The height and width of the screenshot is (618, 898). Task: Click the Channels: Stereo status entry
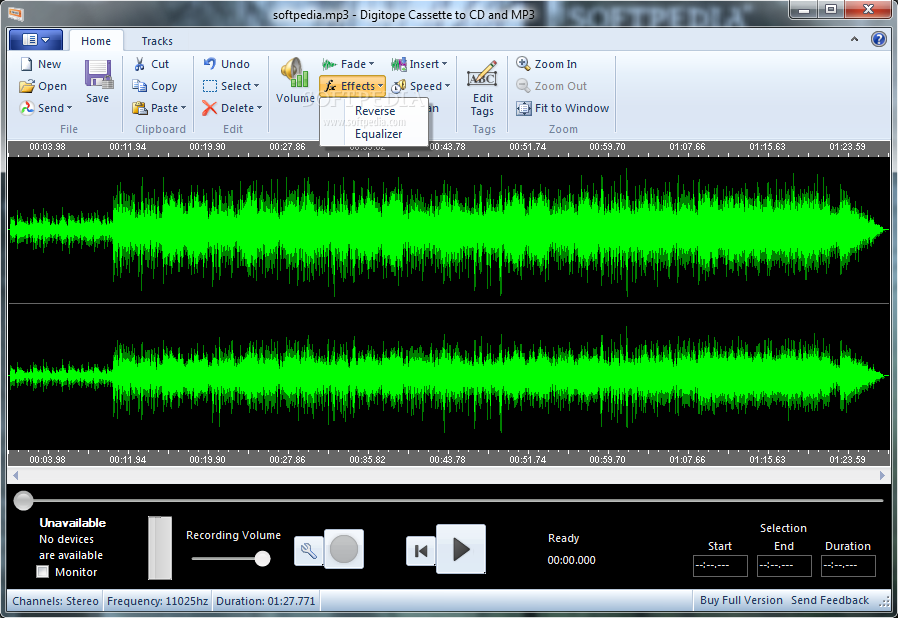56,601
